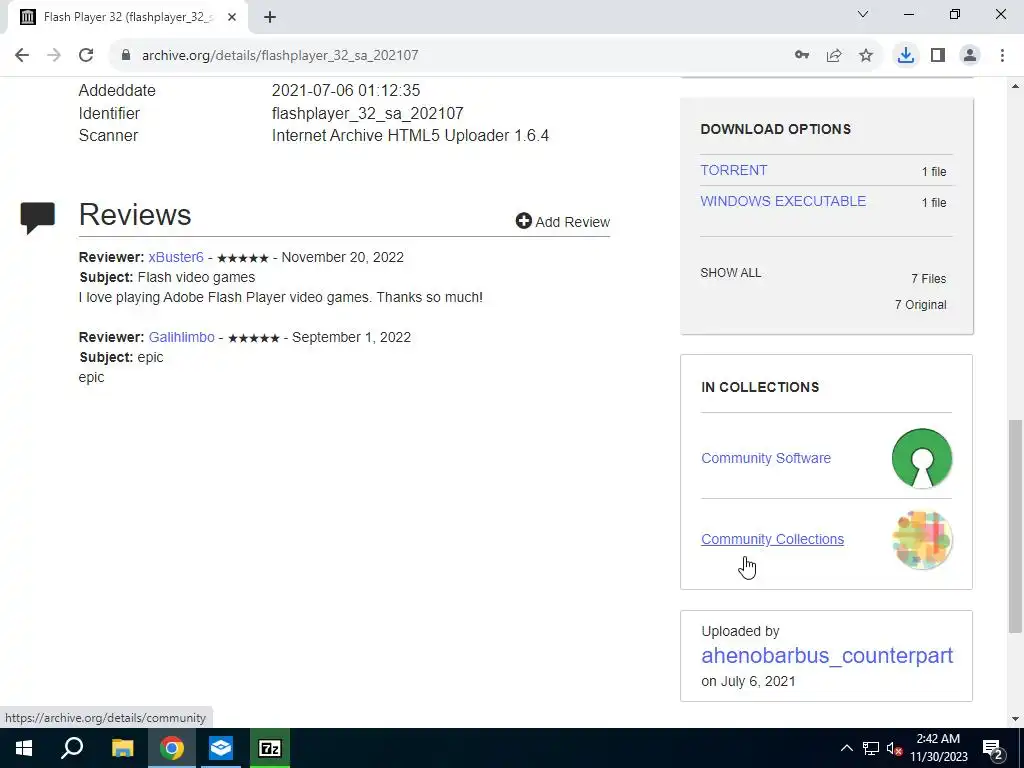Click the address bar URL
The width and height of the screenshot is (1024, 768).
(x=280, y=56)
